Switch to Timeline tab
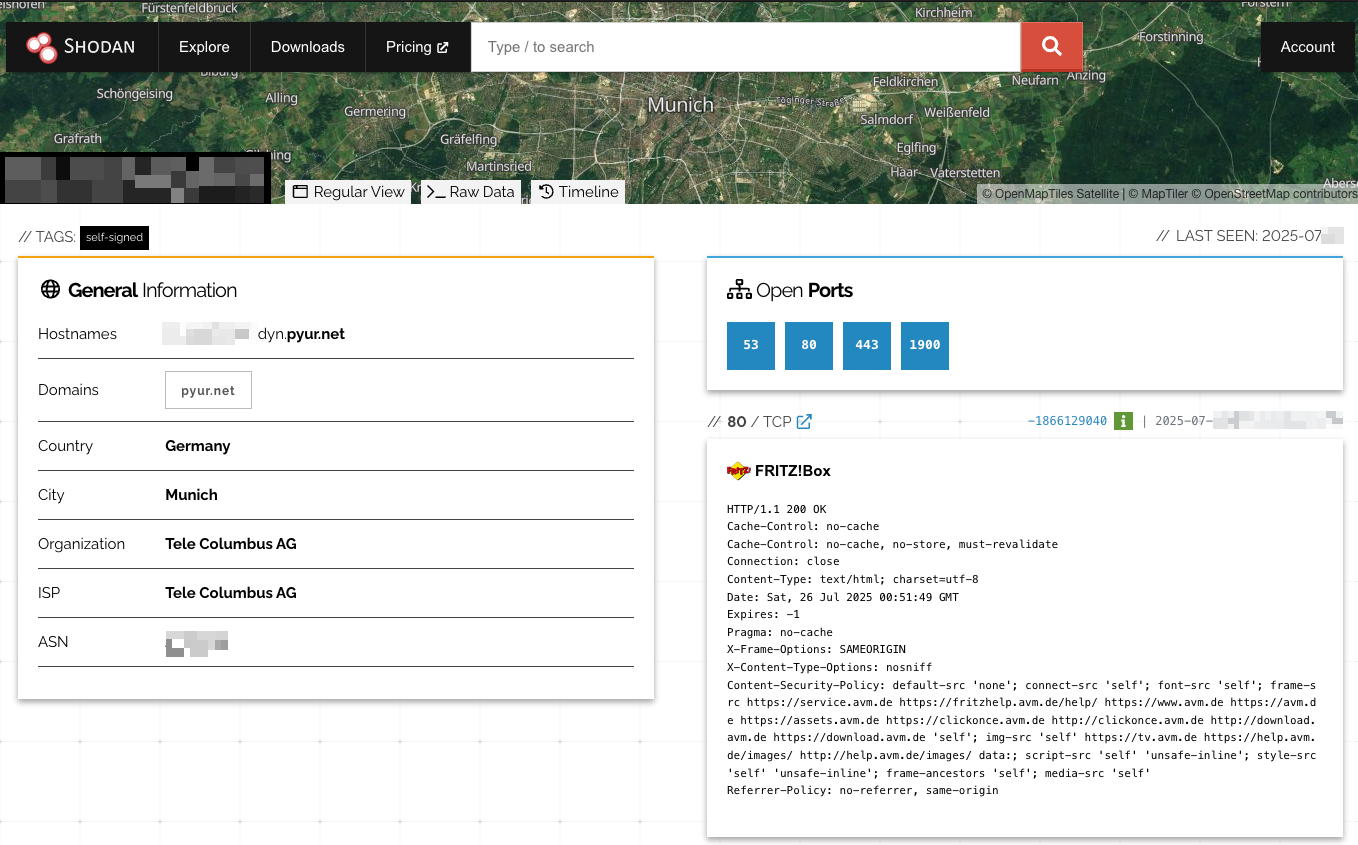This screenshot has height=845, width=1358. [578, 192]
